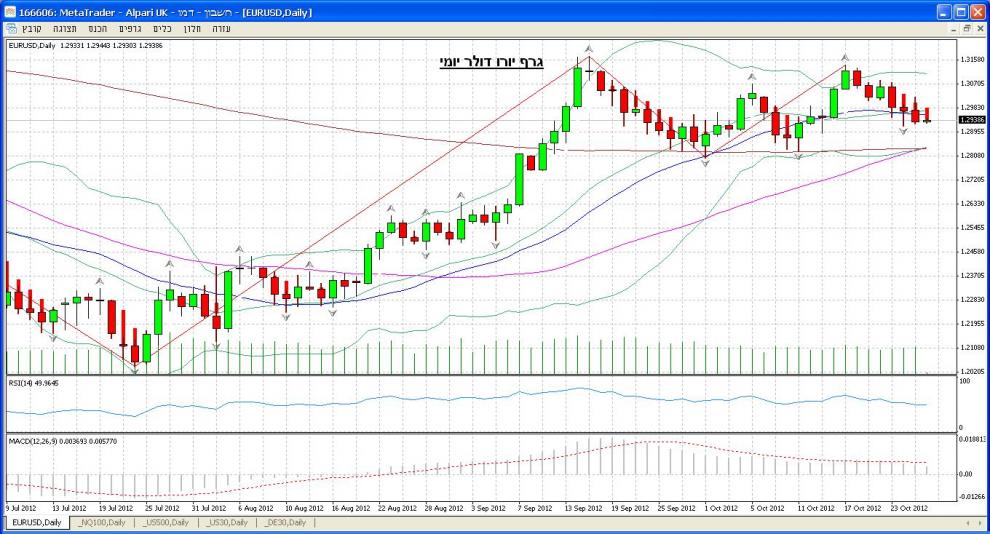
Task: Click the MetaTrader icon in title bar
Action: click(x=11, y=11)
